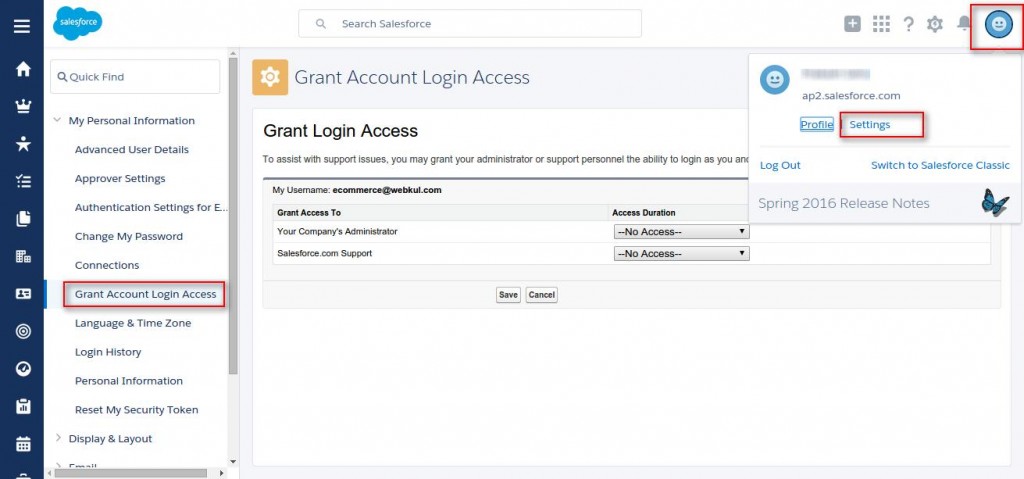Open Authentication Settings for External Systems

pos(152,207)
